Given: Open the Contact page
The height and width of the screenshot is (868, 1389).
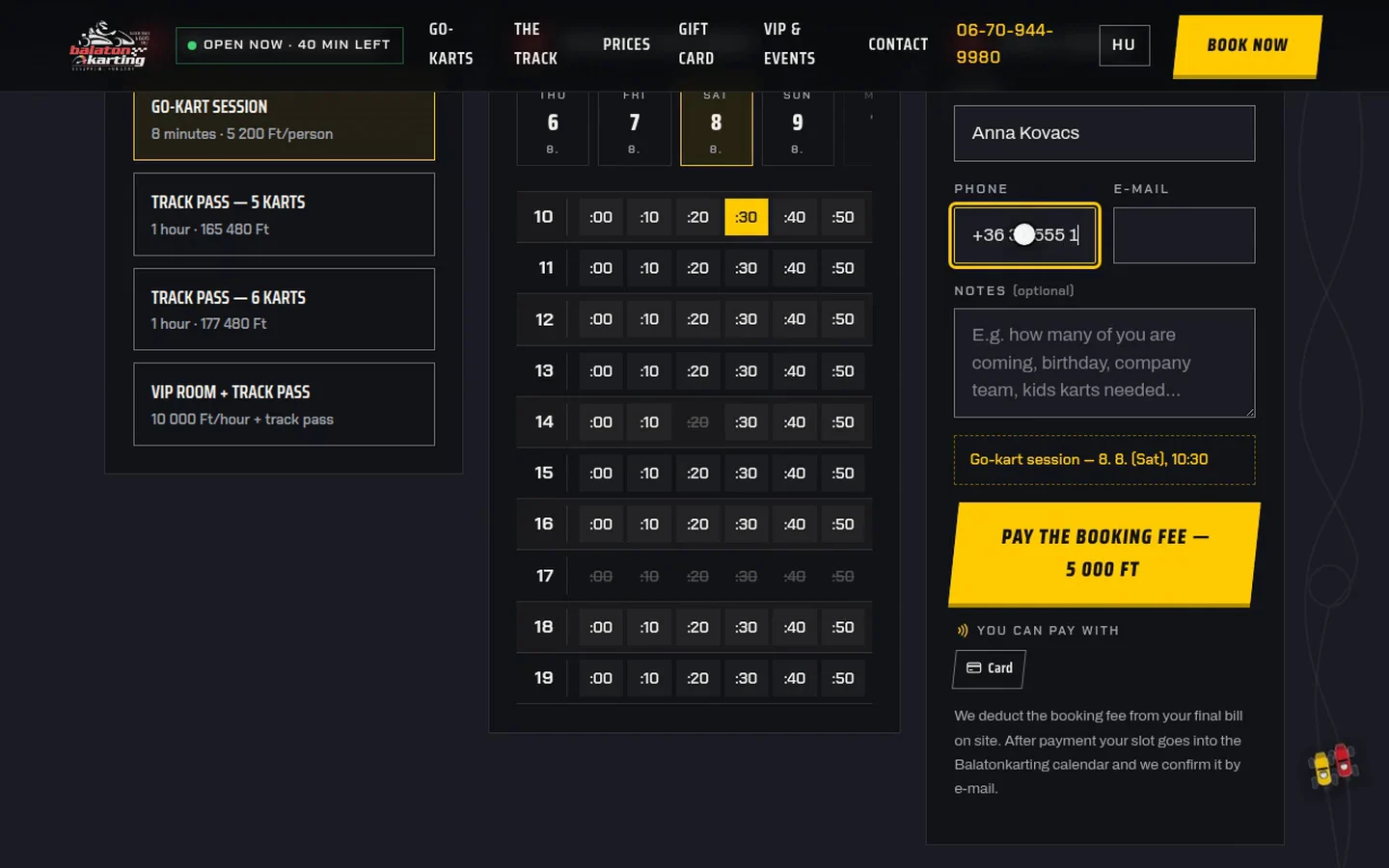Looking at the screenshot, I should tap(898, 44).
